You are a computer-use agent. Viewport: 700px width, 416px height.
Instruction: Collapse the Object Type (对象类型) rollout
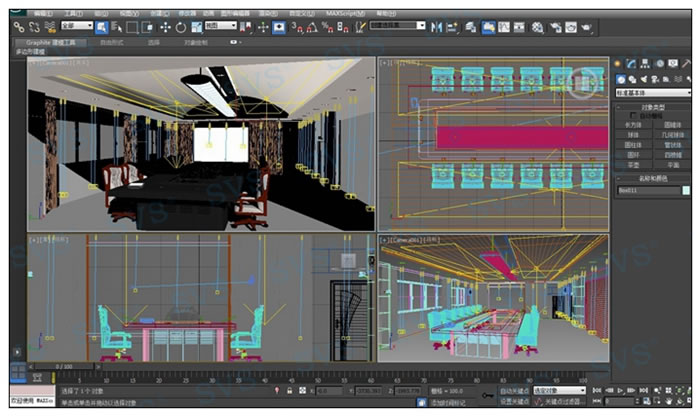tap(651, 106)
